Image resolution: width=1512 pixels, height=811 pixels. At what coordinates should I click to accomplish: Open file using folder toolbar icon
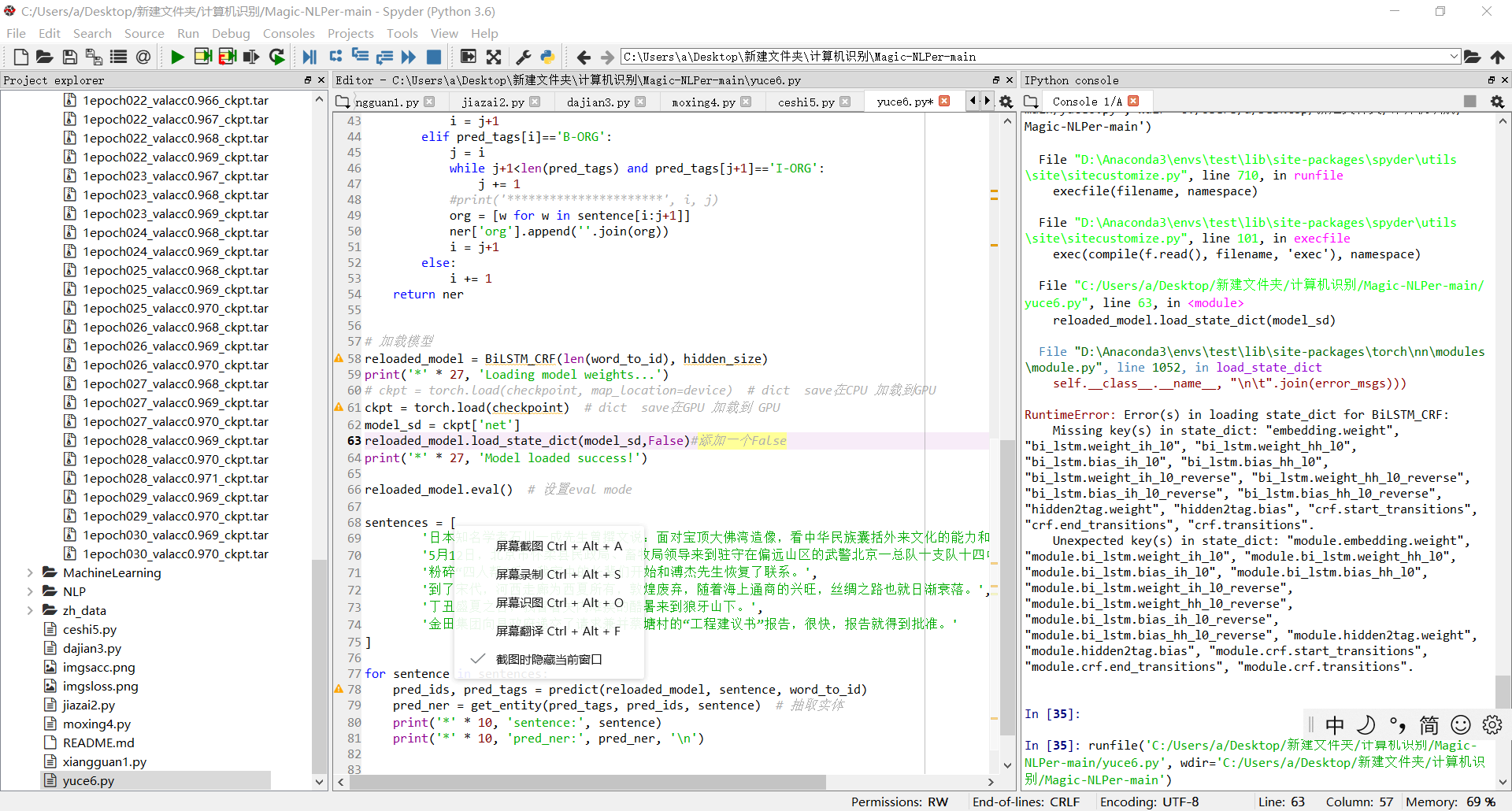pos(45,57)
